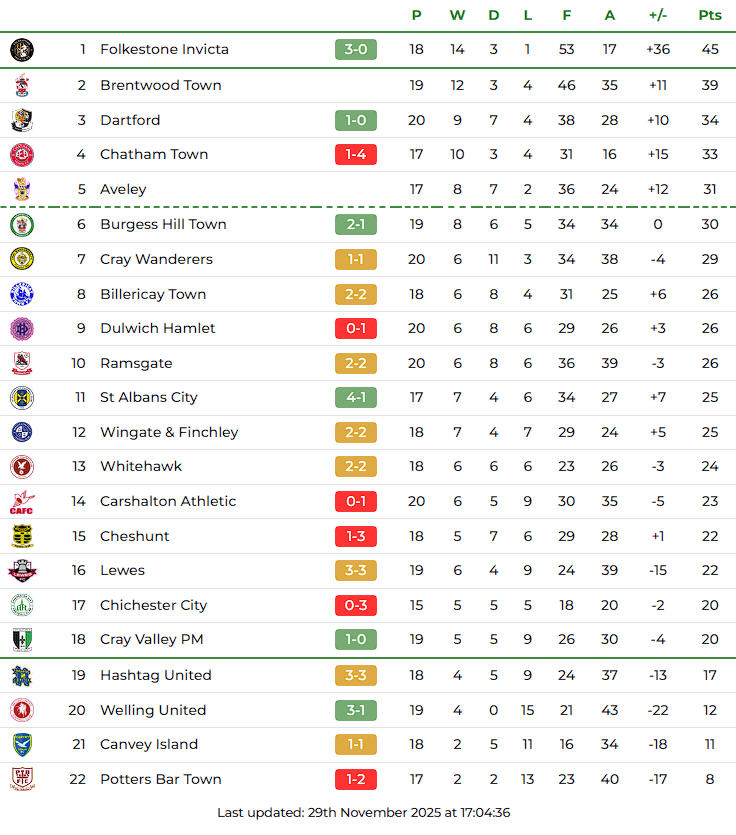Click Chatham Town's red 1-4 result badge
Image resolution: width=736 pixels, height=835 pixels.
(356, 154)
